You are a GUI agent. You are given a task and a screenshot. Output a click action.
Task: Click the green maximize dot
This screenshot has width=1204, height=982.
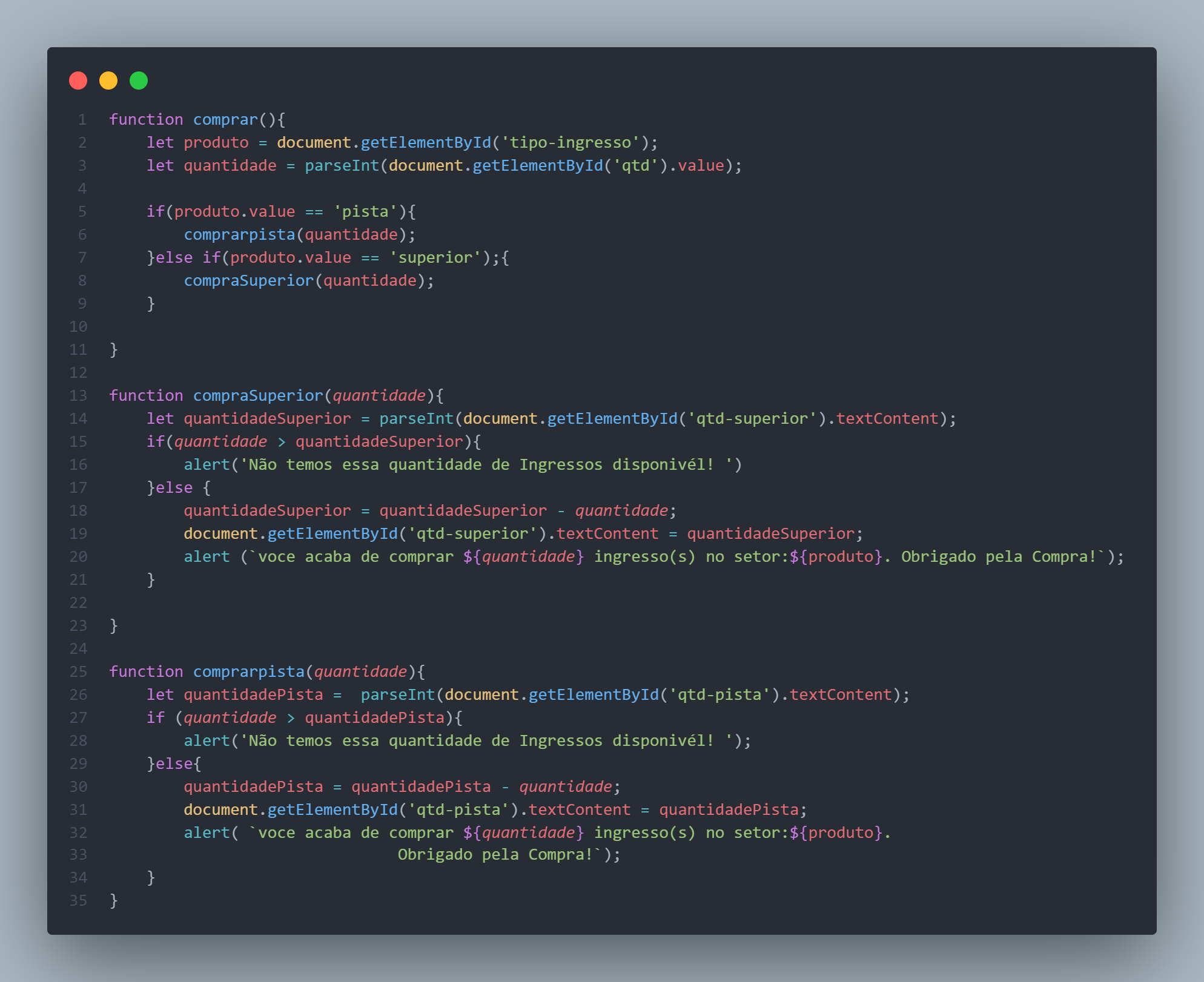coord(139,81)
